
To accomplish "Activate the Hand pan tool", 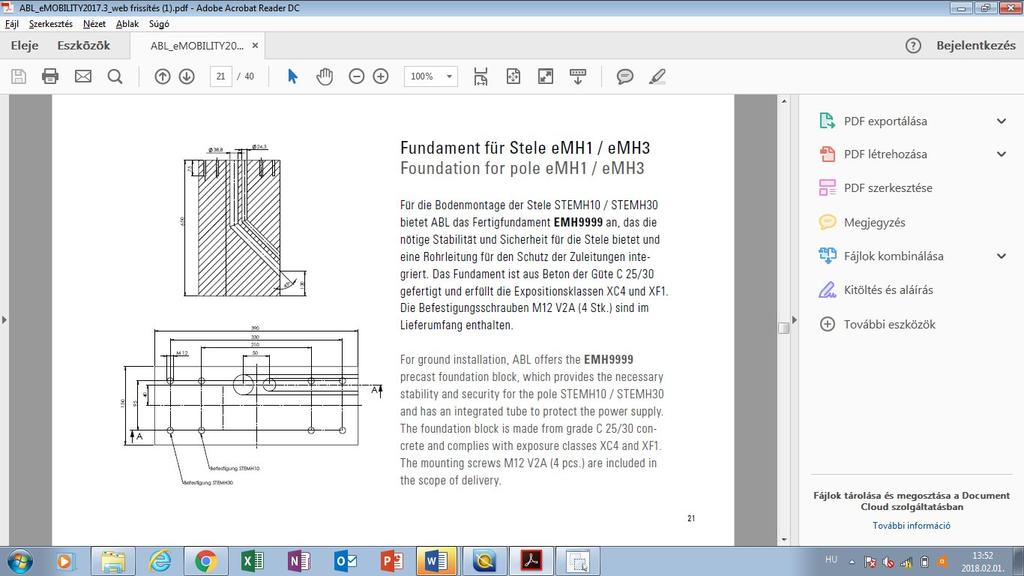I will coord(325,76).
